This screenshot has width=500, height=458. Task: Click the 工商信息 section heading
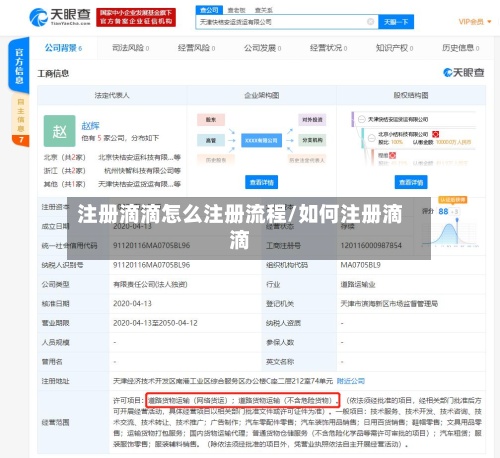[53, 73]
